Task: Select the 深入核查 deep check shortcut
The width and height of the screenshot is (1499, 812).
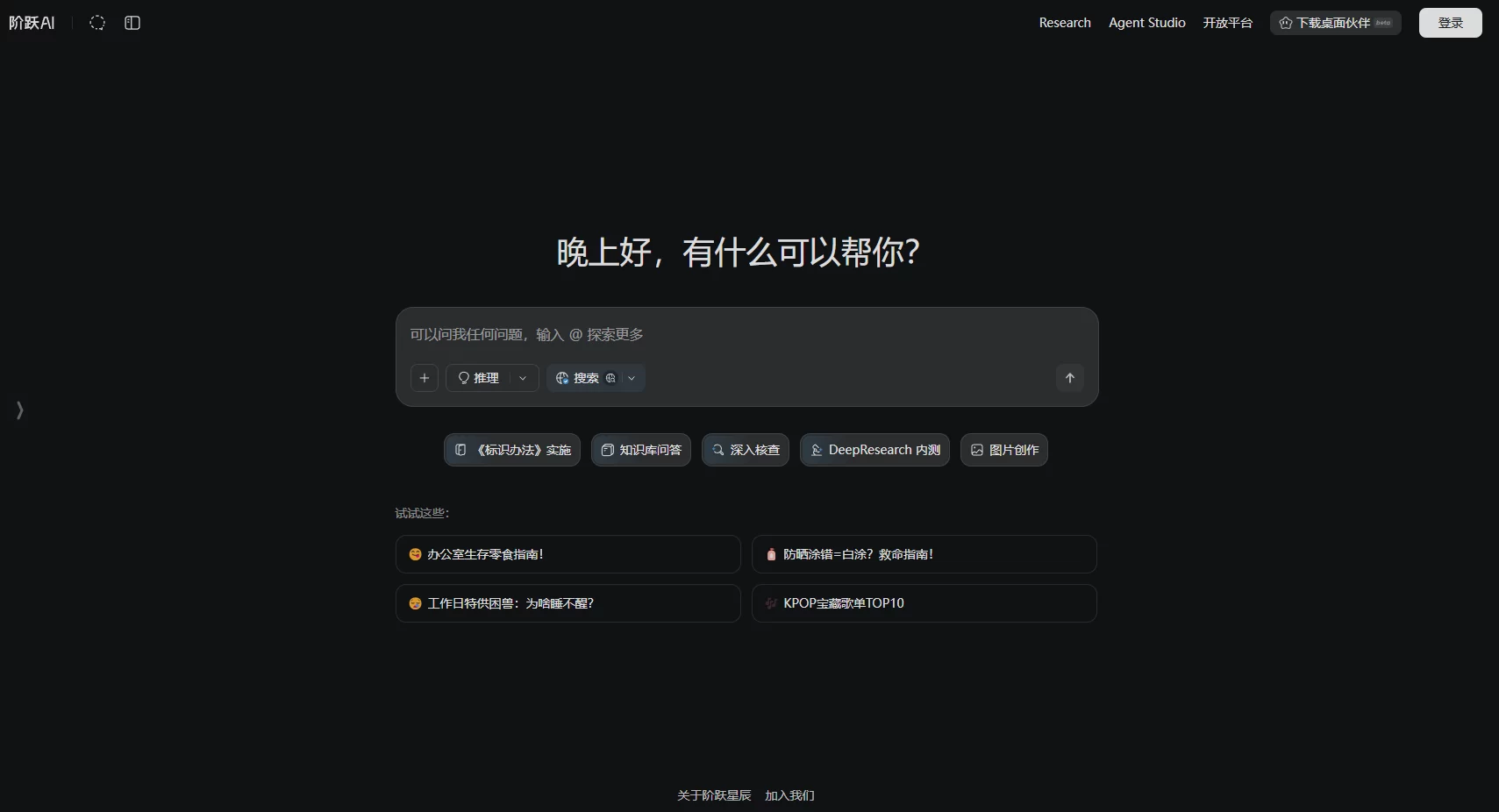Action: [746, 450]
